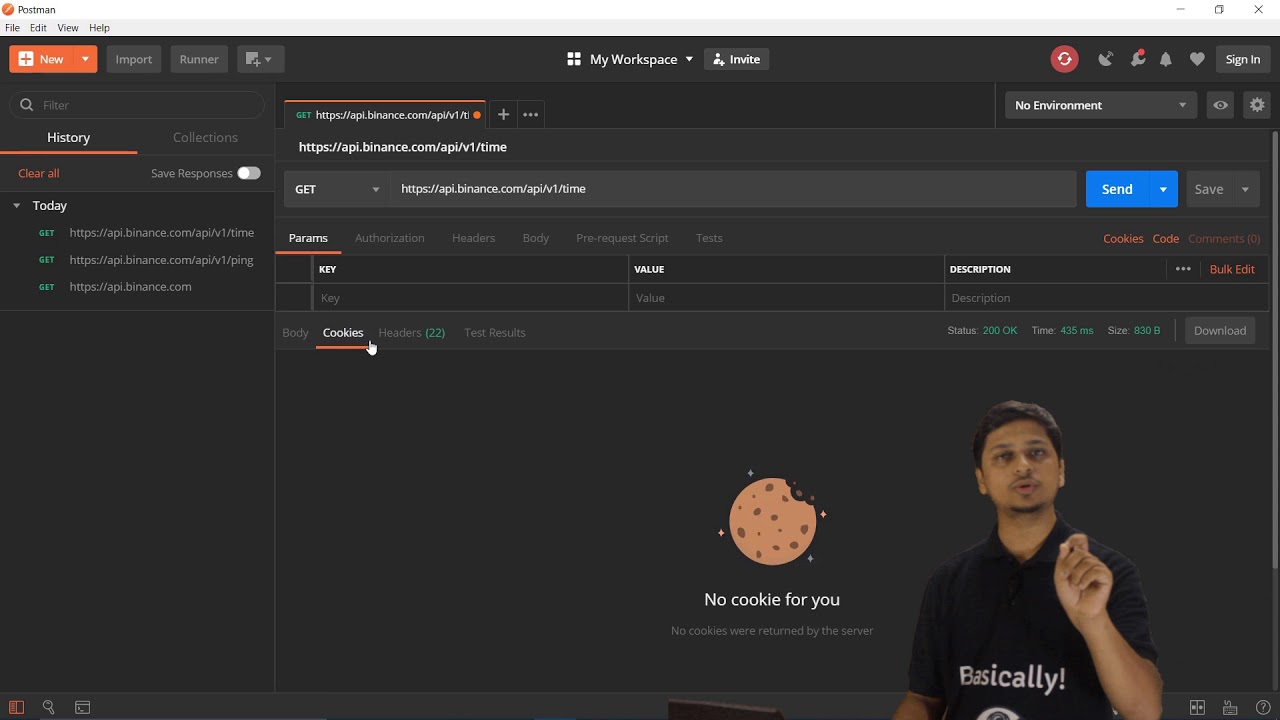The image size is (1280, 720).
Task: Select history entry https://api.binance.com
Action: tap(130, 287)
